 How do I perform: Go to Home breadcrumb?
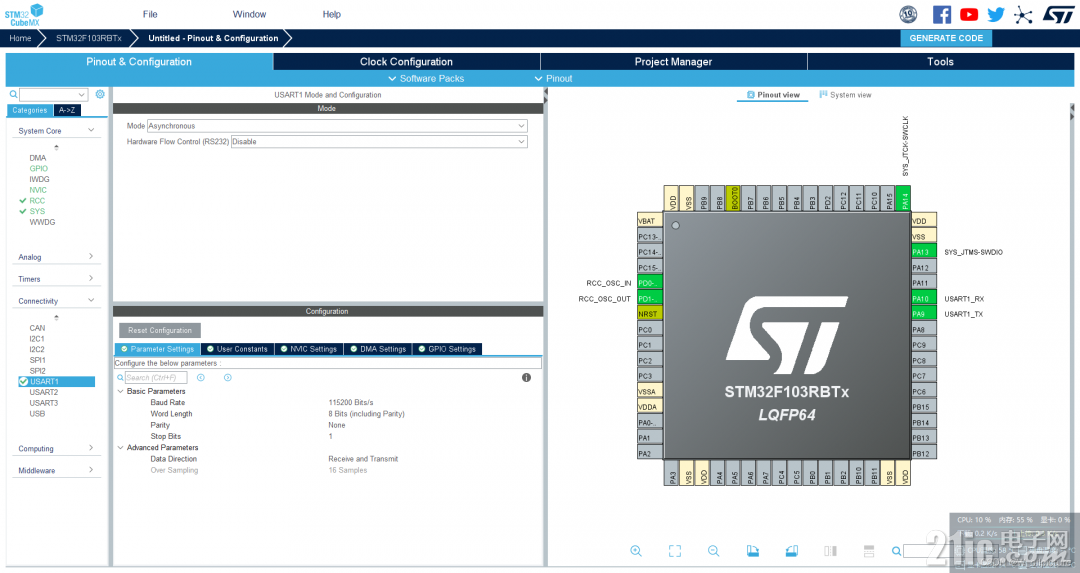click(20, 39)
